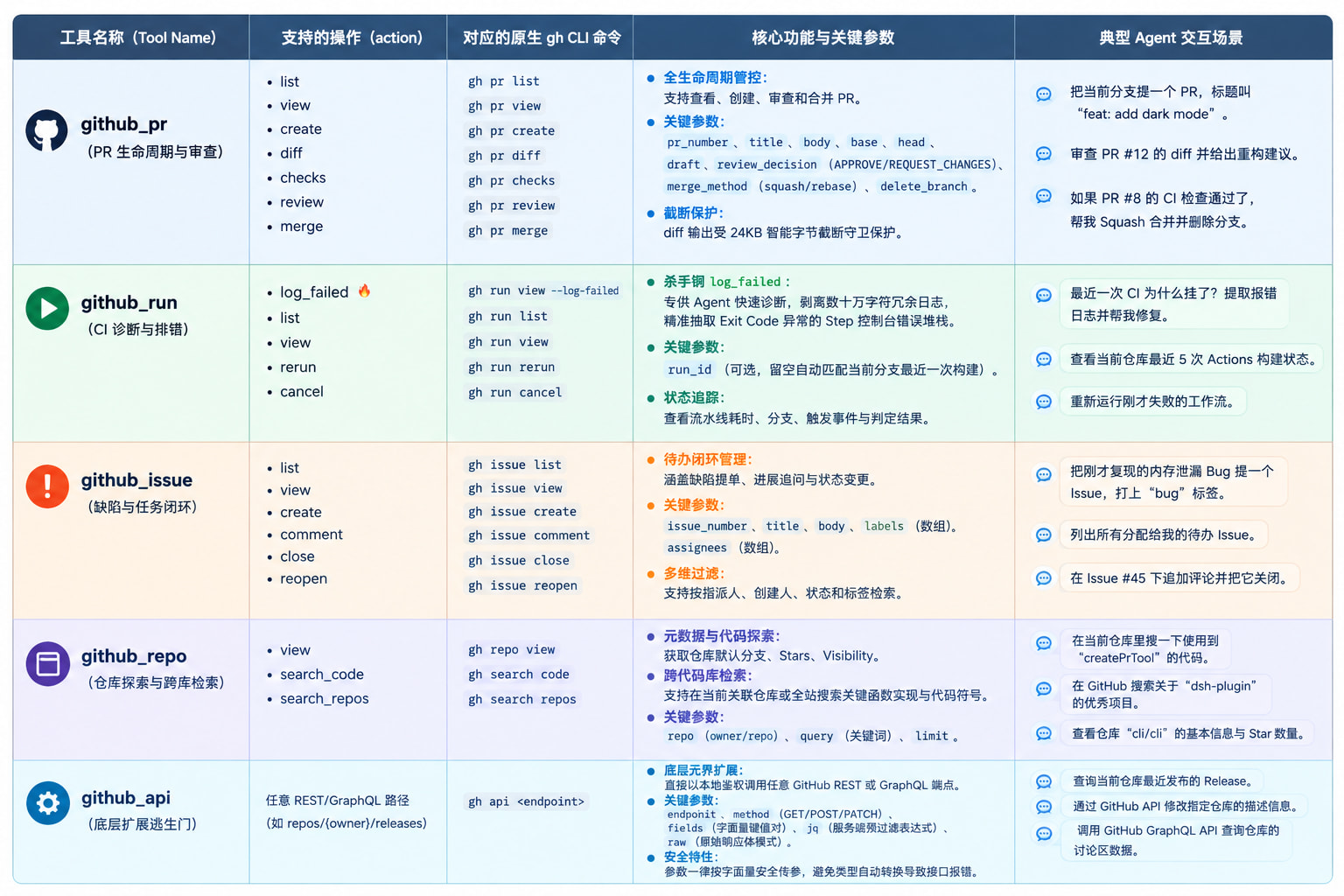Select the "gh api <endpoint>" command
Screen dimensions: 1344x896
[x=526, y=801]
